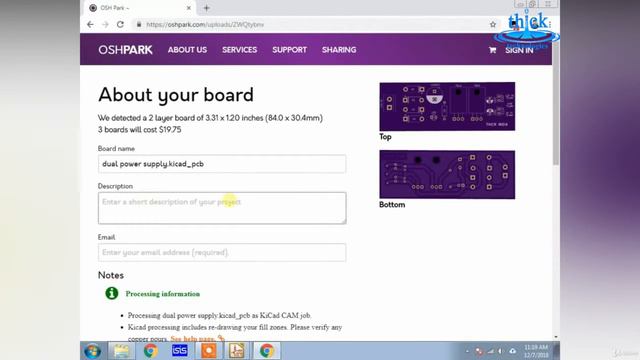Open the orange recorder taskbar app

tap(209, 351)
